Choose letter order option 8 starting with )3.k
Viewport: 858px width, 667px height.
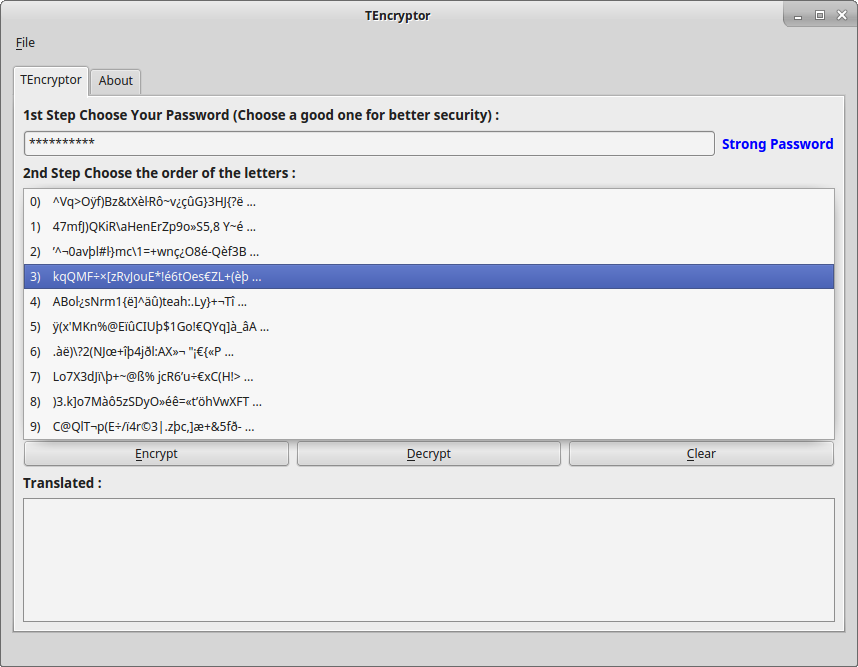coord(429,402)
